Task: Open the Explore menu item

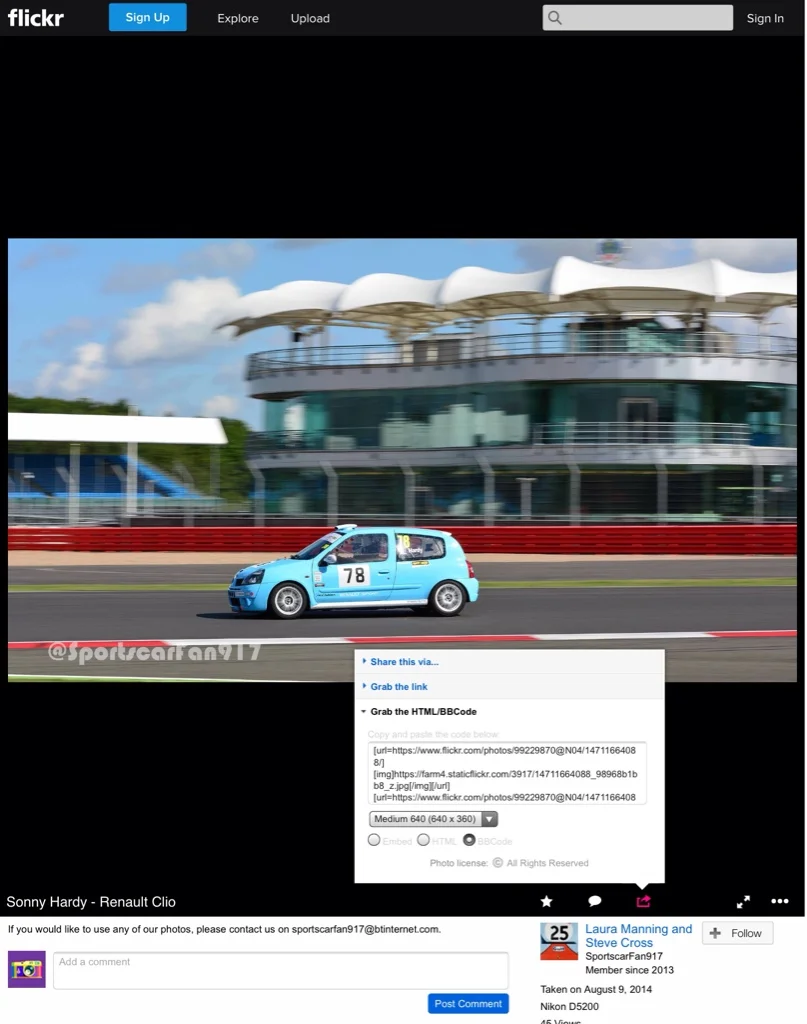Action: tap(238, 18)
